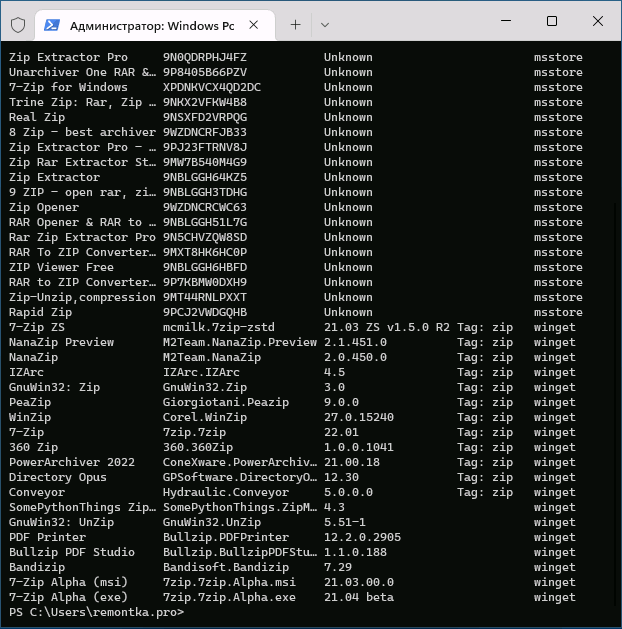Click the Corel.WinZip package ID
Image resolution: width=622 pixels, height=629 pixels.
click(204, 417)
